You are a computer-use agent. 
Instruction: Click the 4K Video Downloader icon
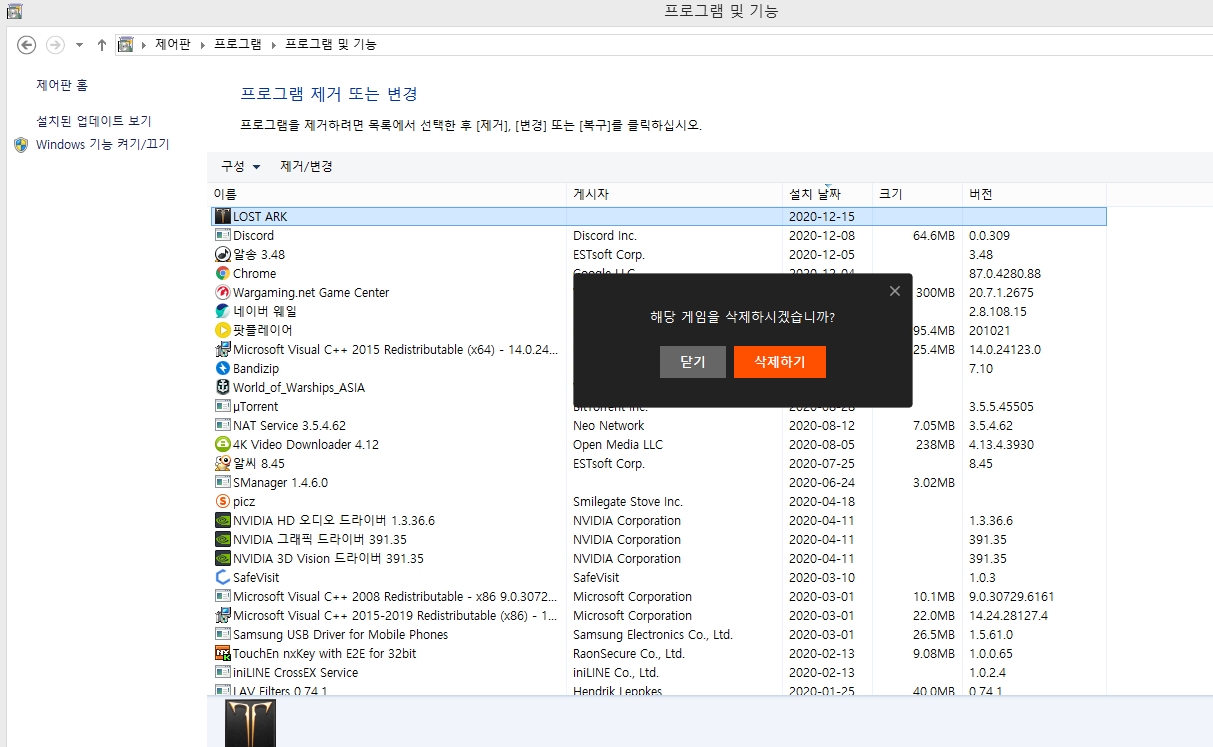(223, 445)
